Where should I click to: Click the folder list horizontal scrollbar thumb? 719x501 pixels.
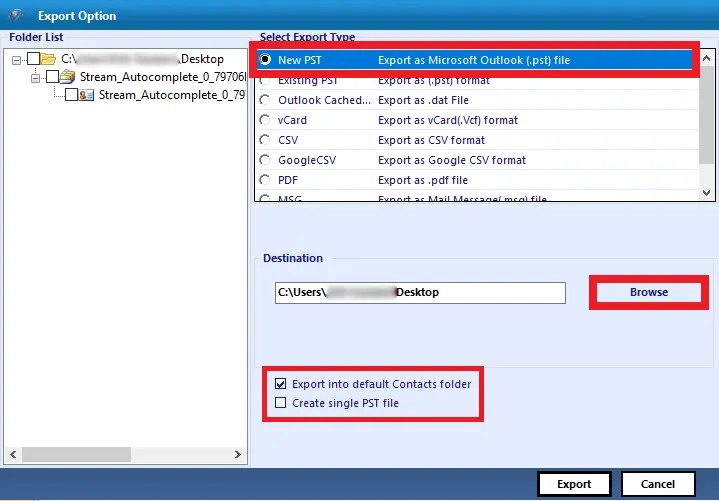coord(77,454)
